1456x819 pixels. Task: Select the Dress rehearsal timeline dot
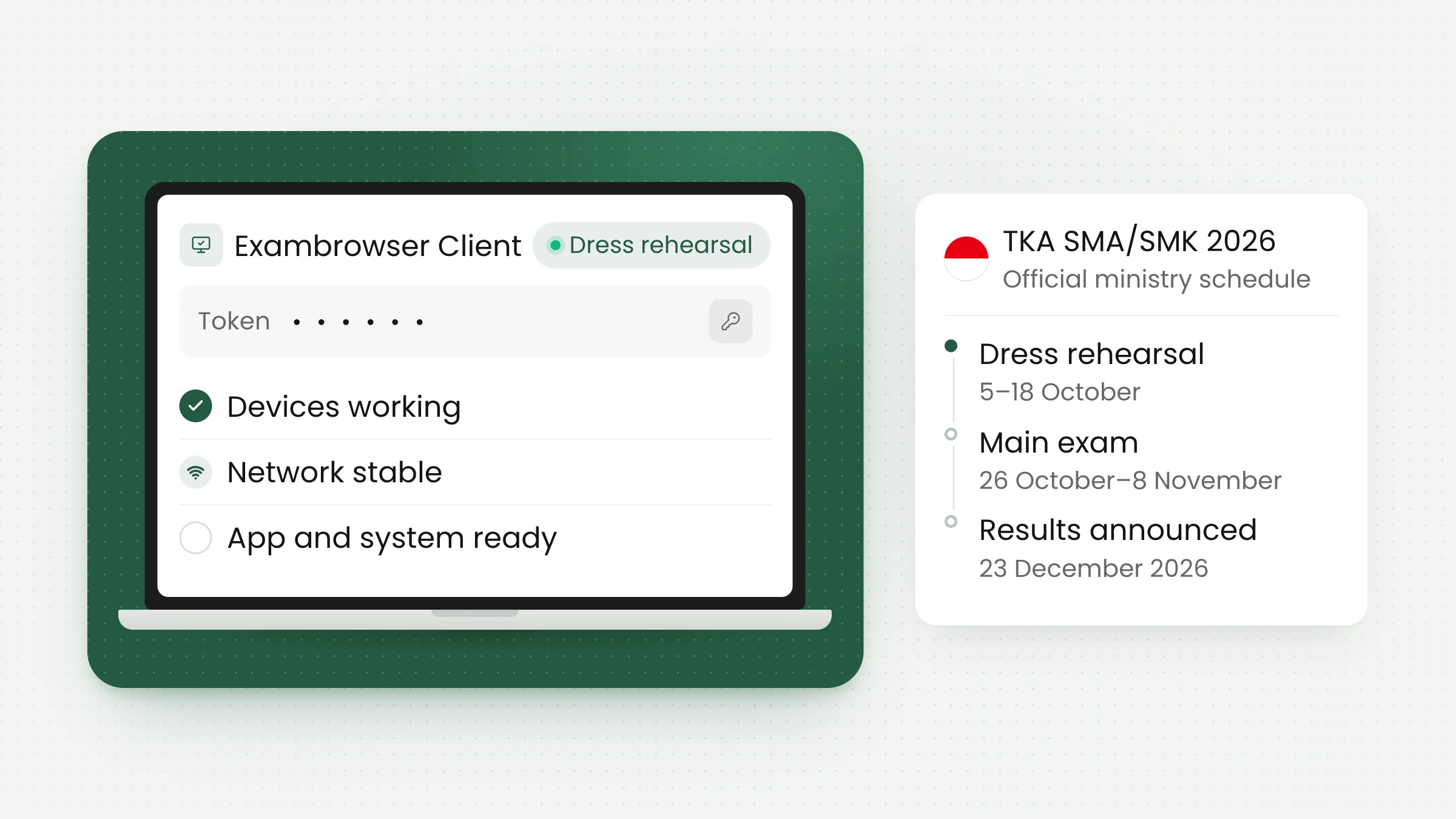click(951, 346)
